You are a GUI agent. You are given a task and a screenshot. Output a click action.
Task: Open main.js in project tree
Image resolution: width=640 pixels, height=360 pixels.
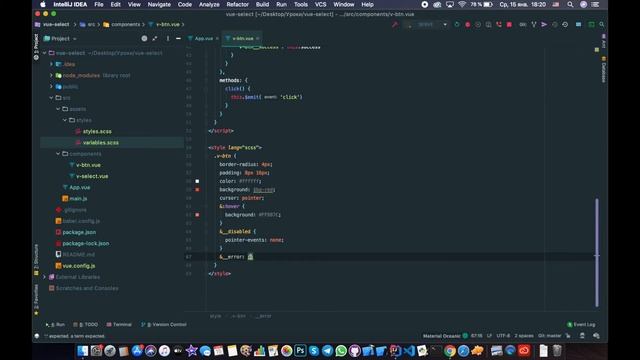pos(78,198)
